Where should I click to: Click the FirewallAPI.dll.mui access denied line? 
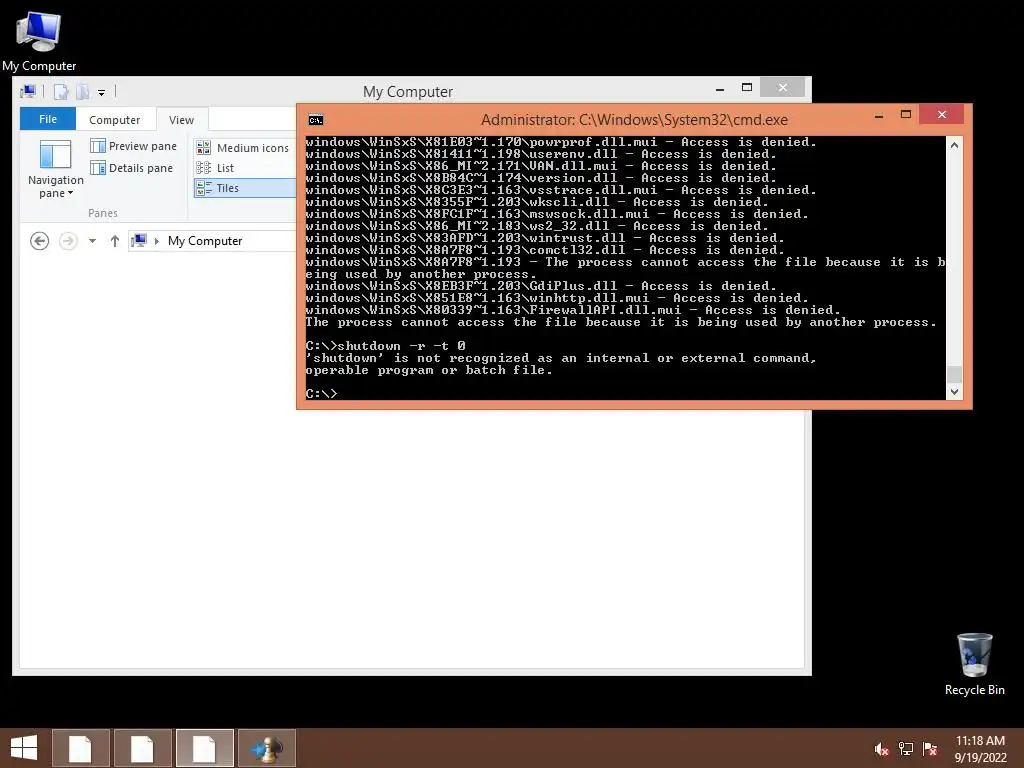click(573, 310)
